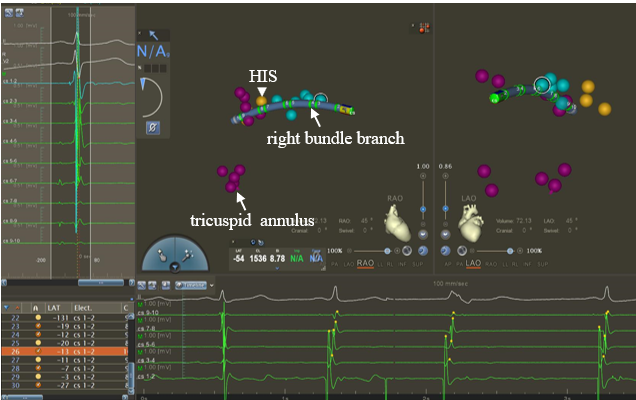Click the RAO heart orientation model
Viewport: 636px width, 400px height.
[397, 223]
